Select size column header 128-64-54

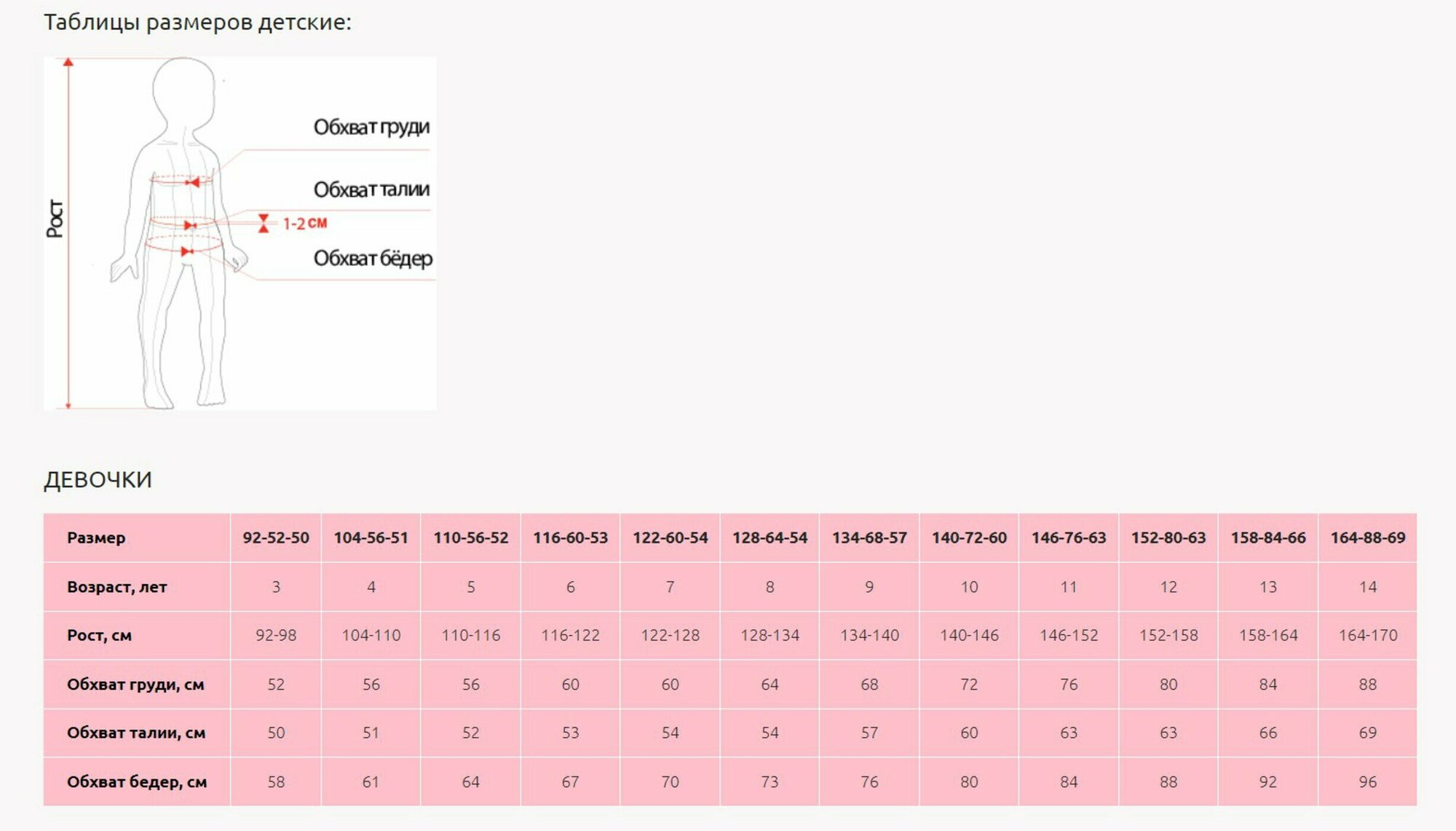769,538
